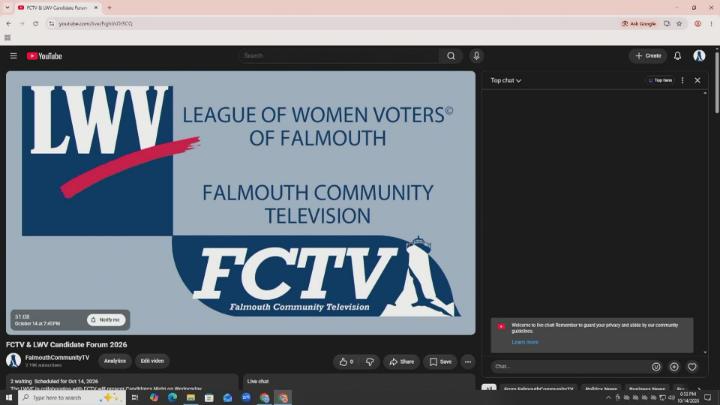Enable the Notify me reminder
The image size is (720, 405).
tap(106, 320)
